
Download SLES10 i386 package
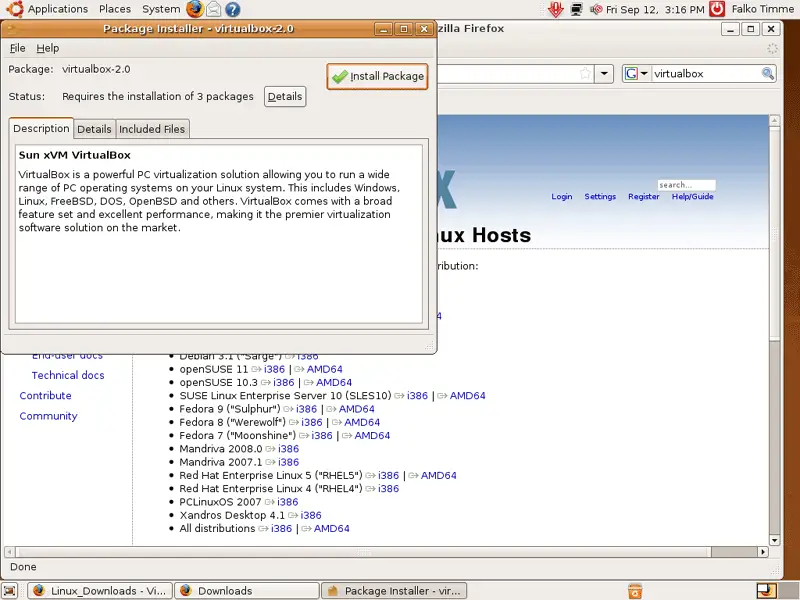tap(417, 396)
